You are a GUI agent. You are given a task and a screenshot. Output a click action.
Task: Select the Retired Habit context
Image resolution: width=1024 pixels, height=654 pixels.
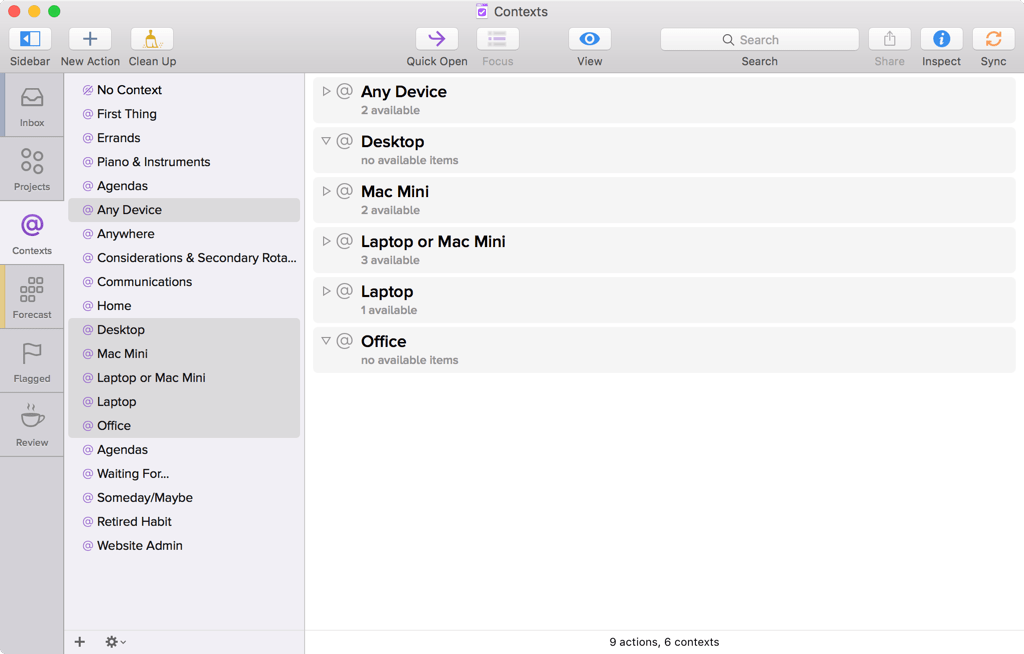pos(184,522)
